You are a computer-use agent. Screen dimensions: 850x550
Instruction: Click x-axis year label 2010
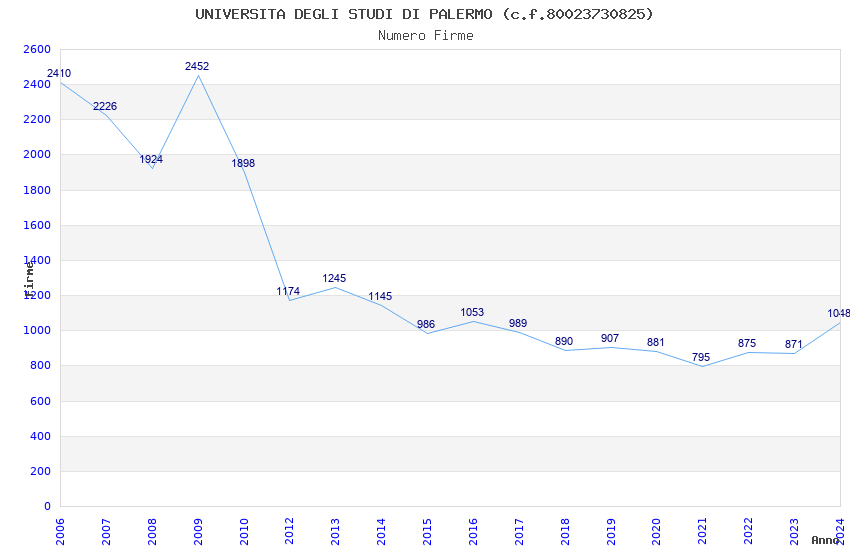pyautogui.click(x=244, y=532)
